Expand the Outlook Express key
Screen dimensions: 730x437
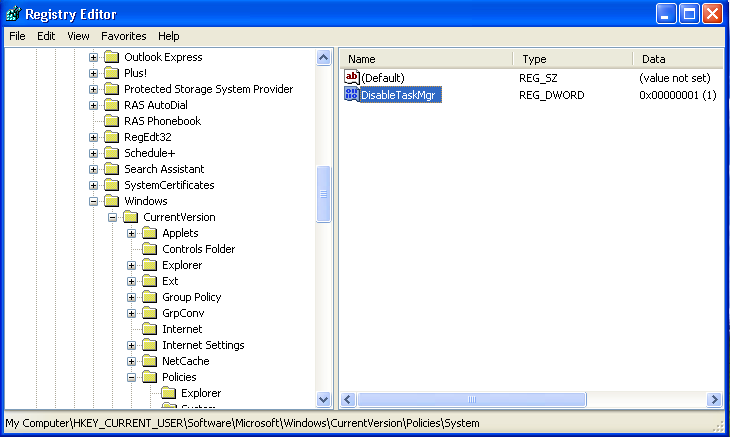[94, 57]
